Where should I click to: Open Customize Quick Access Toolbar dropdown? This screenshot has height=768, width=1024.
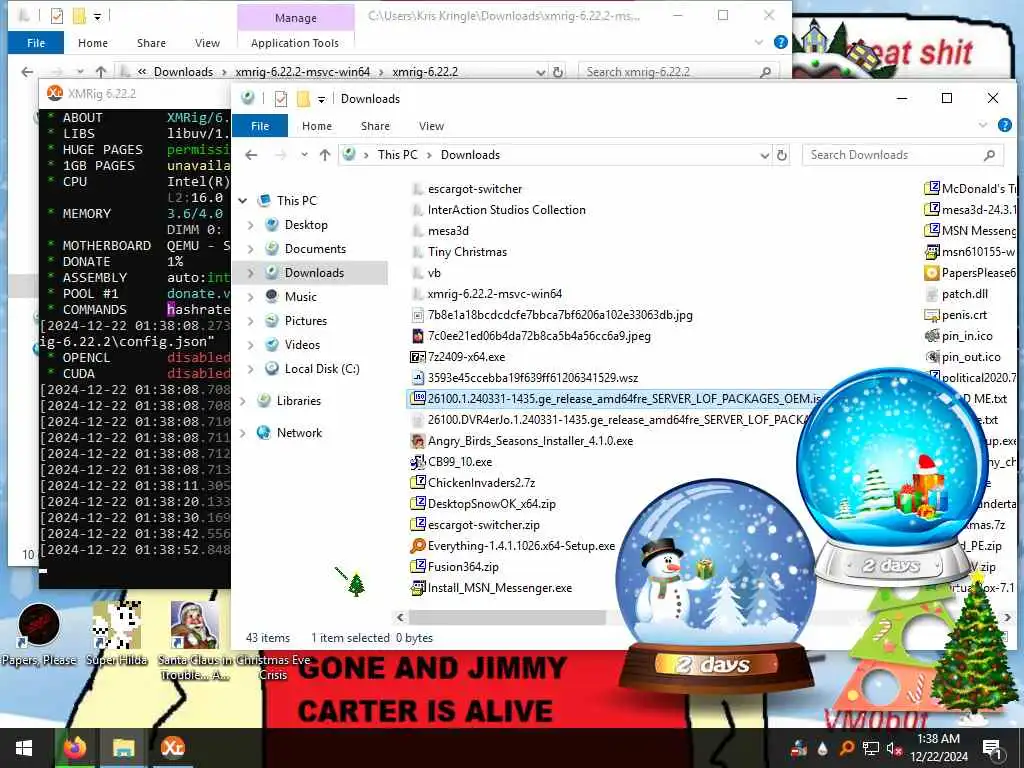[321, 99]
